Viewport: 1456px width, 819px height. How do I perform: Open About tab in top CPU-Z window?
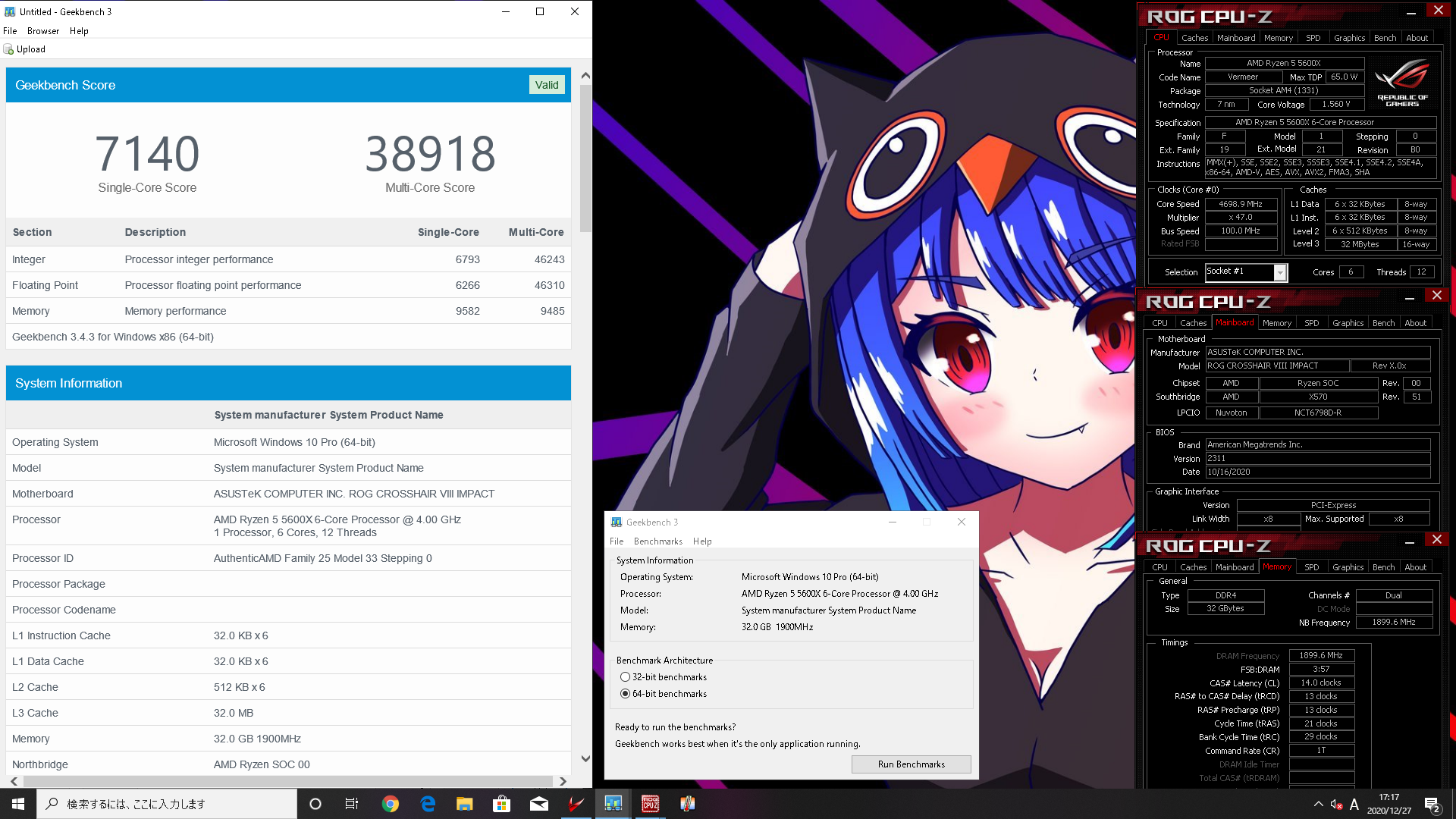(x=1417, y=38)
